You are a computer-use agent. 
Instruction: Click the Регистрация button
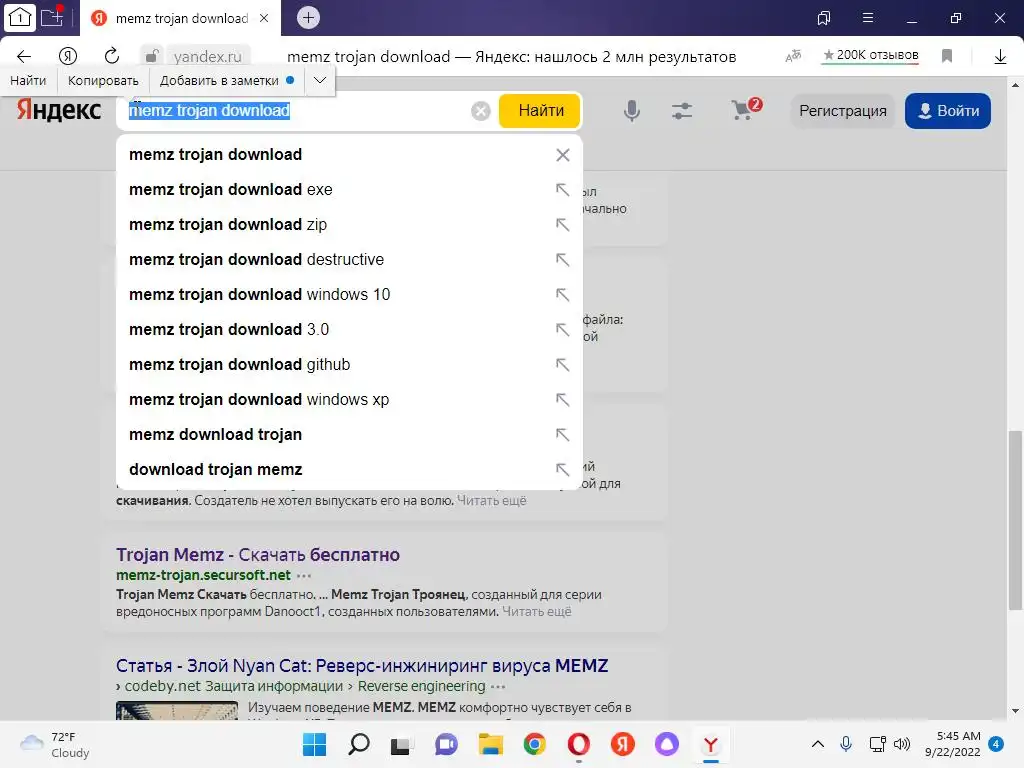coord(842,111)
